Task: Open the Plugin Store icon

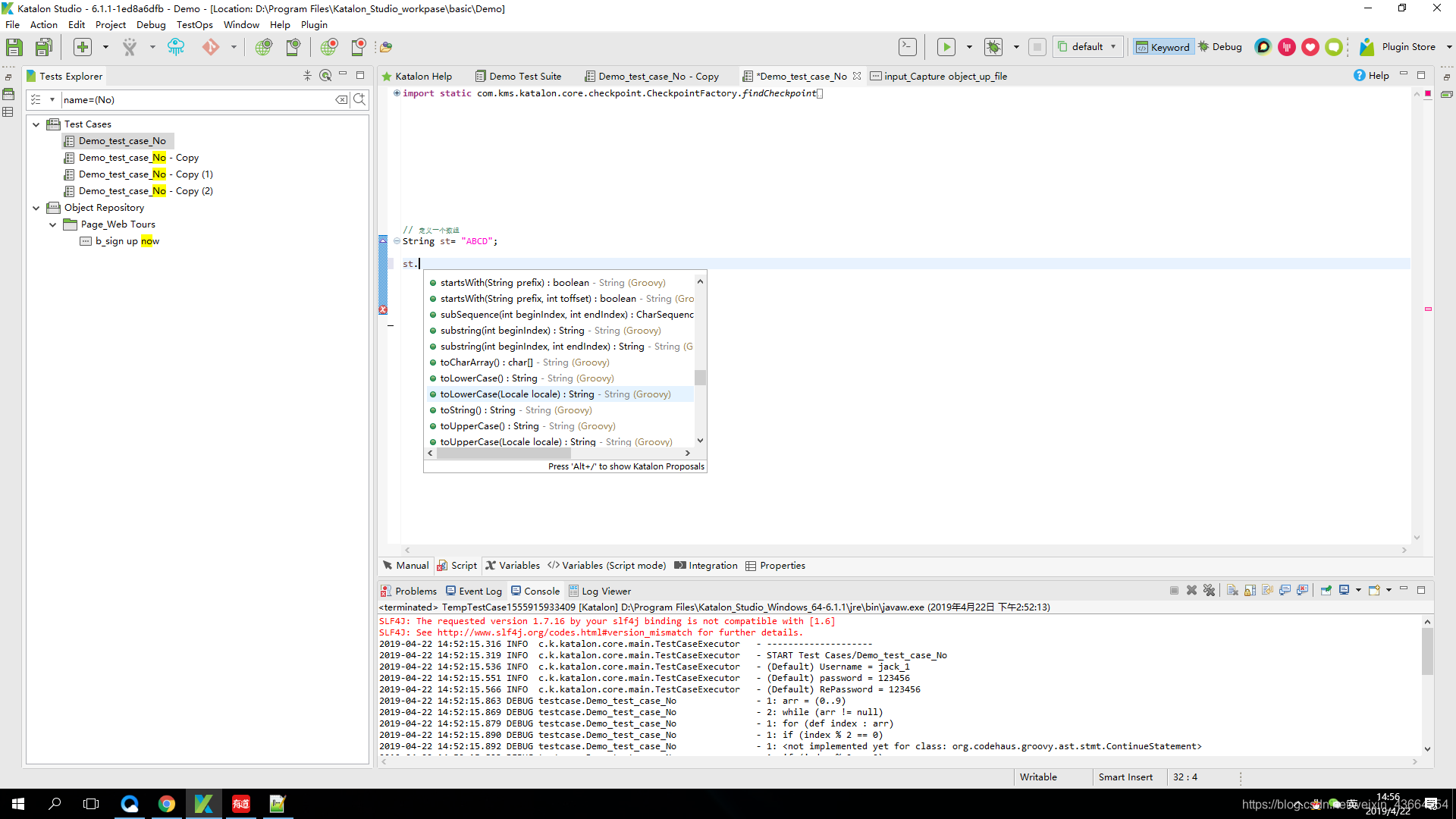Action: pos(1367,47)
